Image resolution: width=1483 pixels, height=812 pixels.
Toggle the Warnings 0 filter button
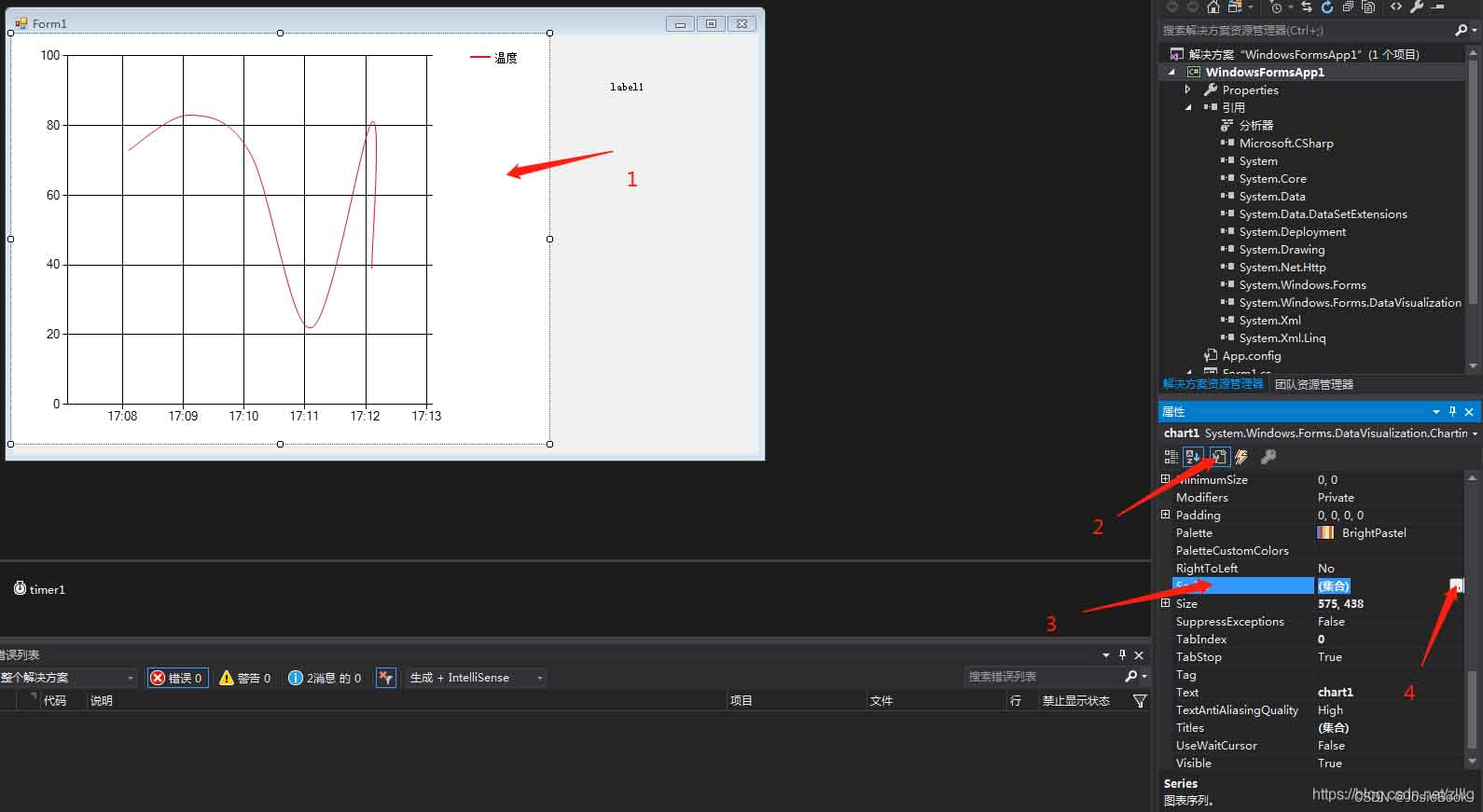click(x=244, y=678)
